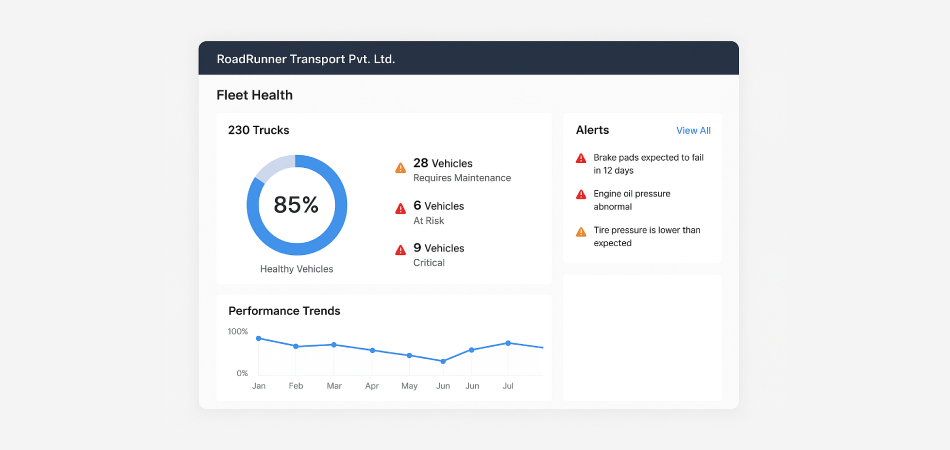Image resolution: width=950 pixels, height=450 pixels.
Task: Click the light-blue segment of the donut chart
Action: point(274,168)
